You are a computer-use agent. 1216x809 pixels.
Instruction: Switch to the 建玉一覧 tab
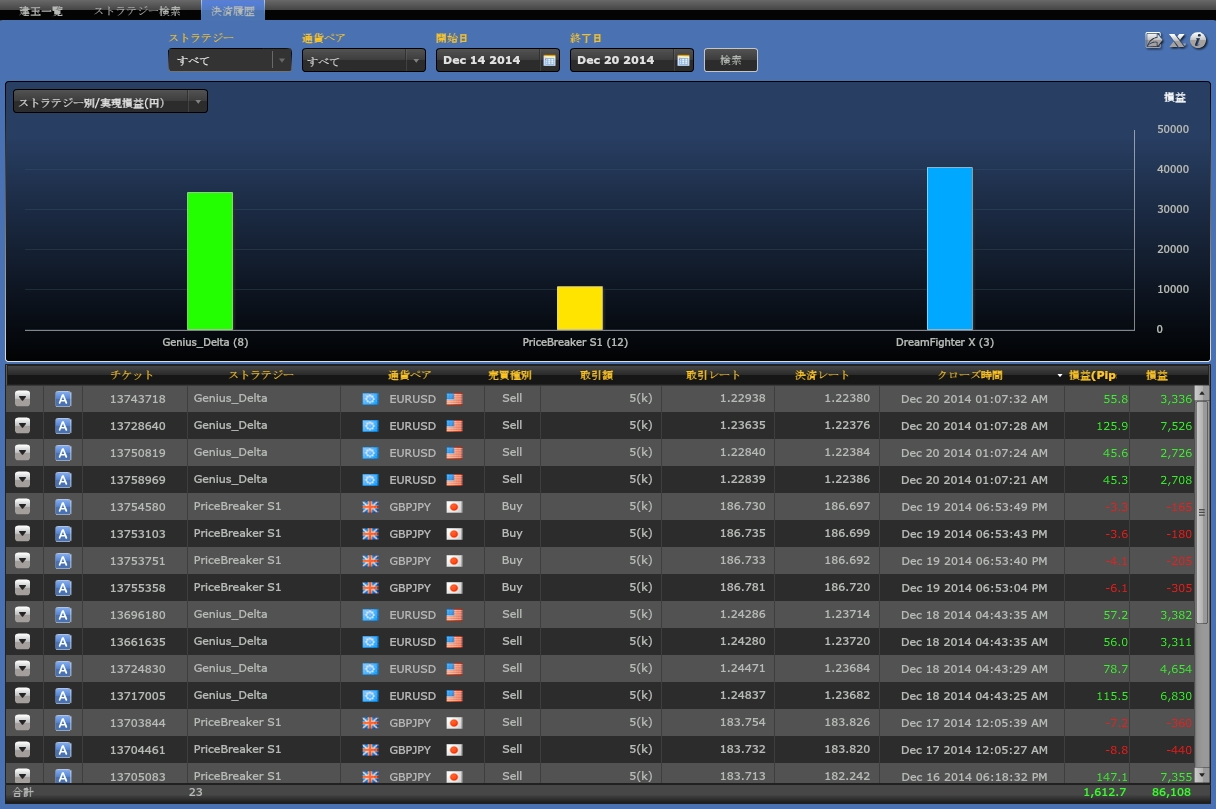click(x=41, y=11)
